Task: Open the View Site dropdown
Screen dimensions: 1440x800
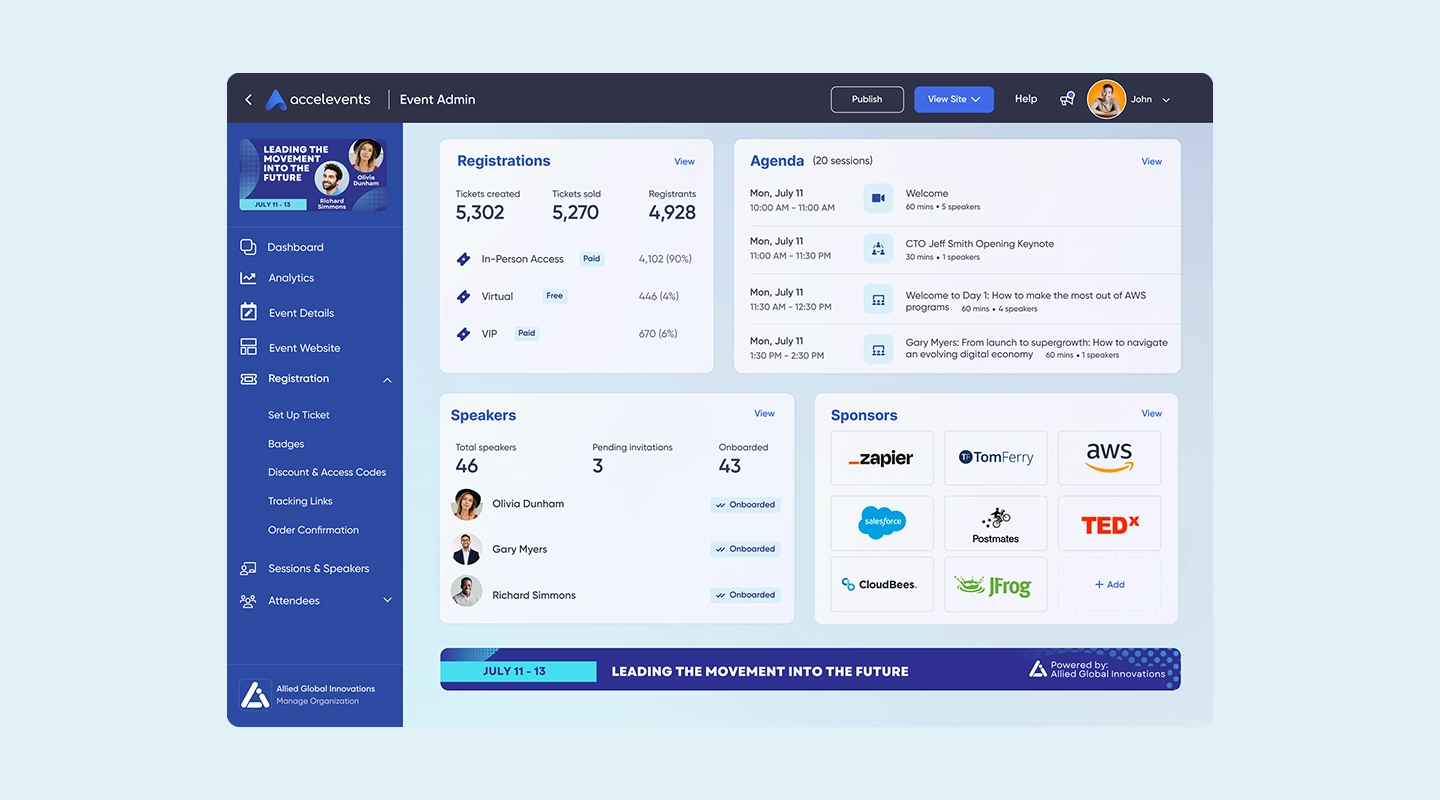Action: click(952, 99)
